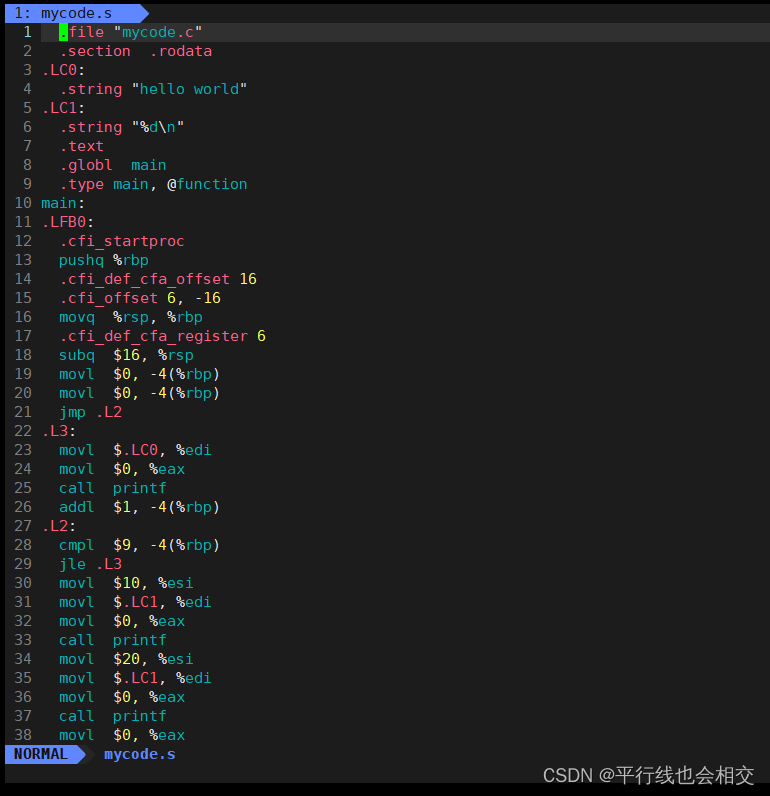Click 'movl $0, %eax' on line 38

click(x=122, y=735)
